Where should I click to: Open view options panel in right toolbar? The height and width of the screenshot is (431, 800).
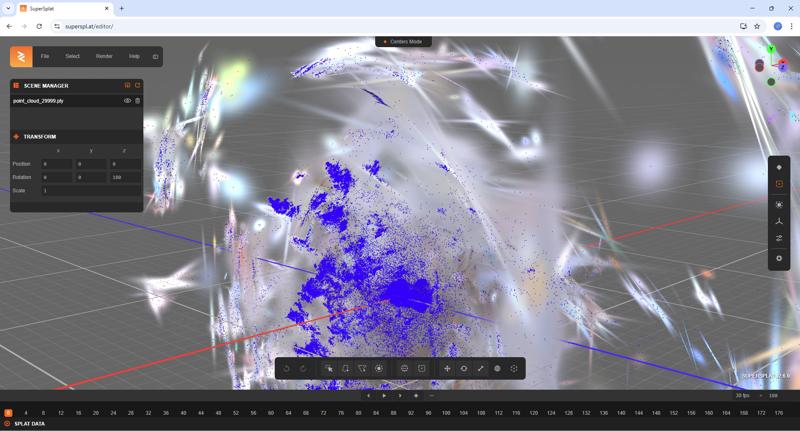pos(779,238)
